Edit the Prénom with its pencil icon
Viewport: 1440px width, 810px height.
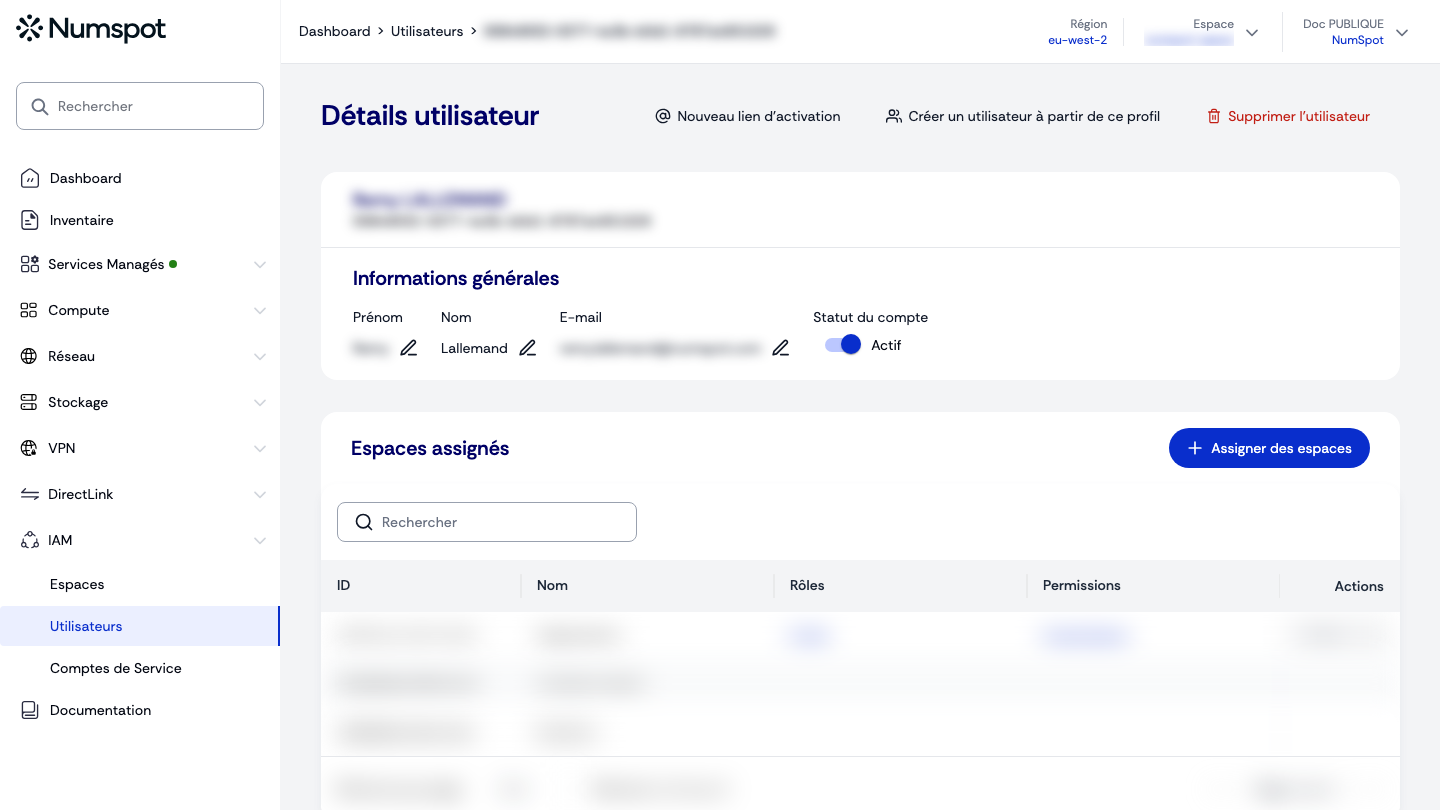coord(409,348)
